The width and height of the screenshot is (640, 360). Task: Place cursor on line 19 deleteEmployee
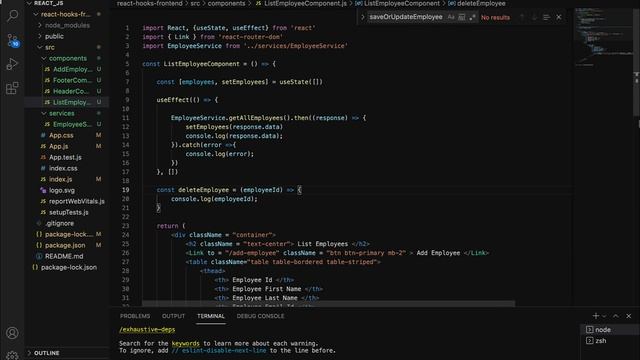click(x=204, y=190)
